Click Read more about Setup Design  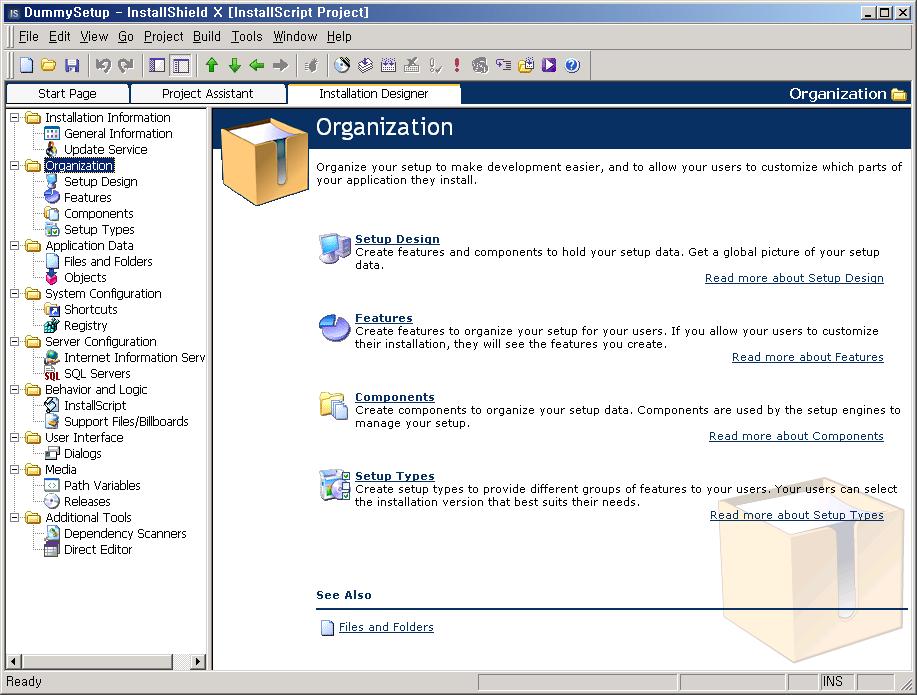(x=794, y=278)
